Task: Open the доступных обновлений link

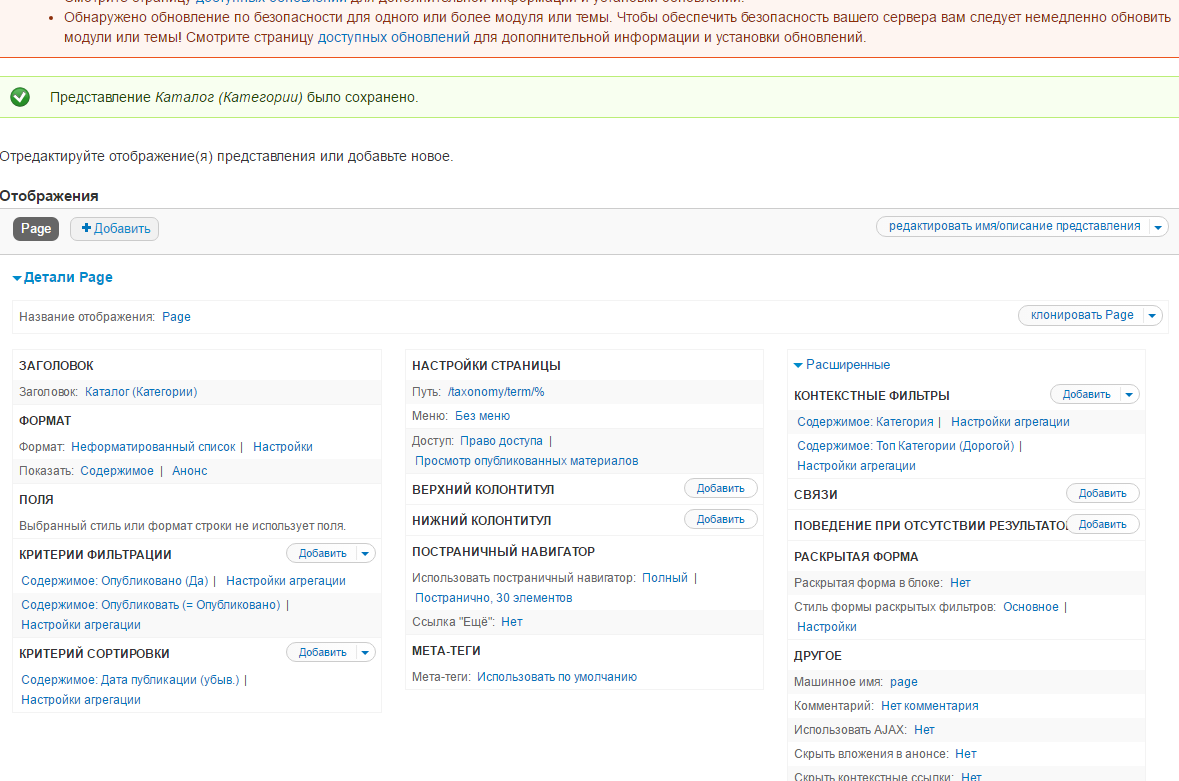Action: click(x=393, y=37)
